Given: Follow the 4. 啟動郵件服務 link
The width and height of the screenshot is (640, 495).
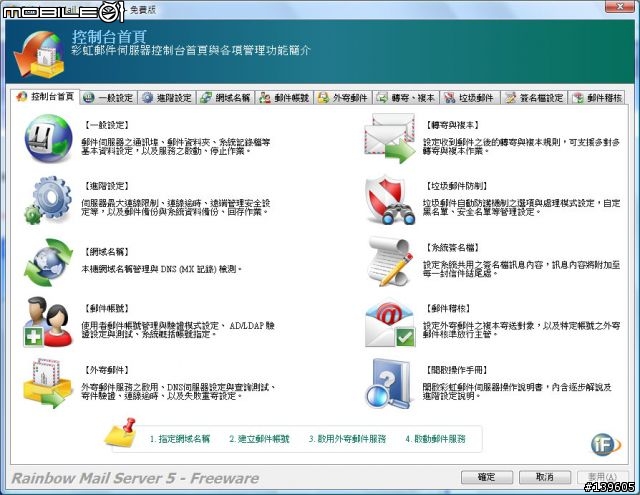Looking at the screenshot, I should [x=435, y=439].
